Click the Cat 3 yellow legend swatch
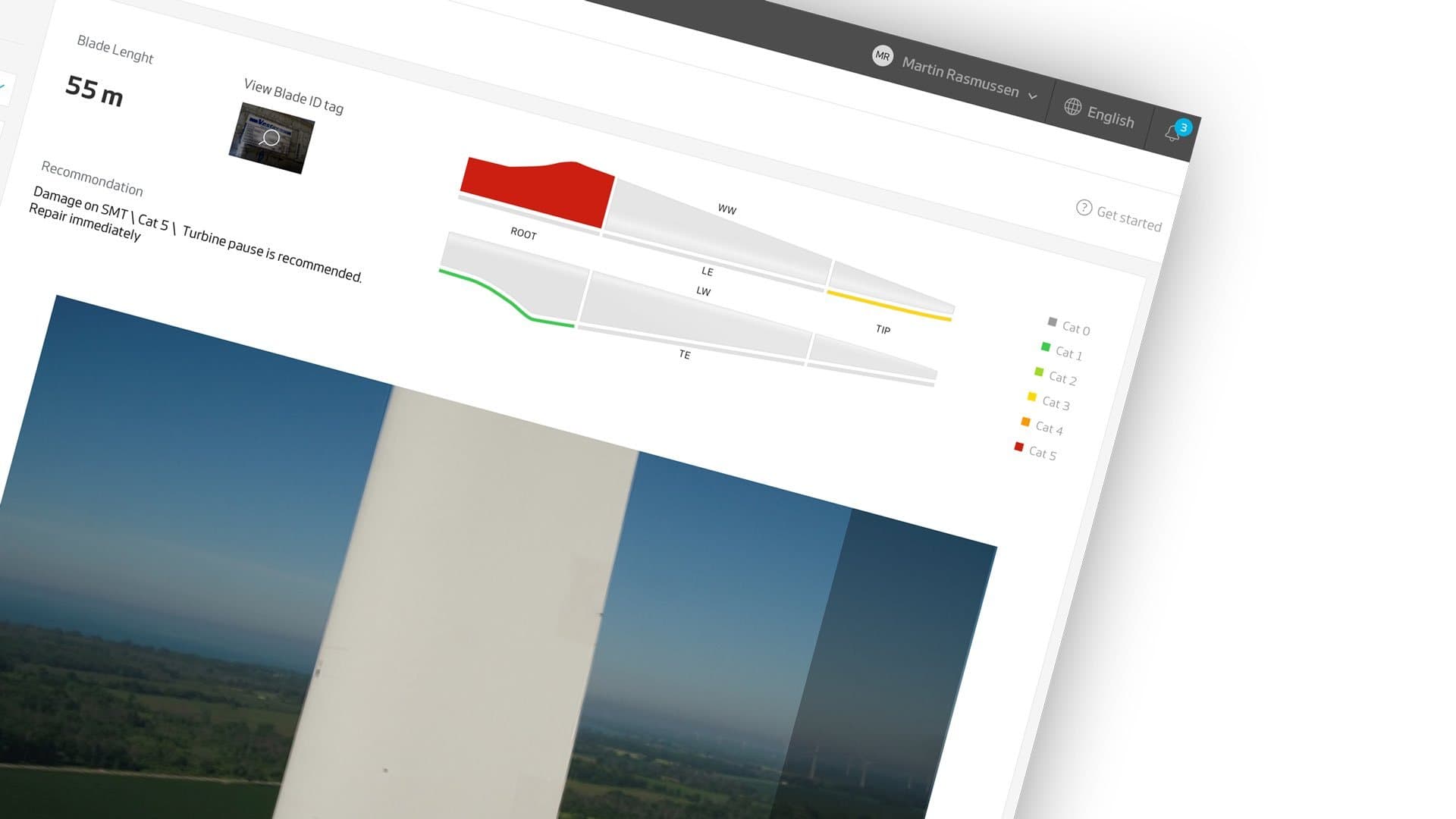Image resolution: width=1456 pixels, height=819 pixels. click(1031, 397)
